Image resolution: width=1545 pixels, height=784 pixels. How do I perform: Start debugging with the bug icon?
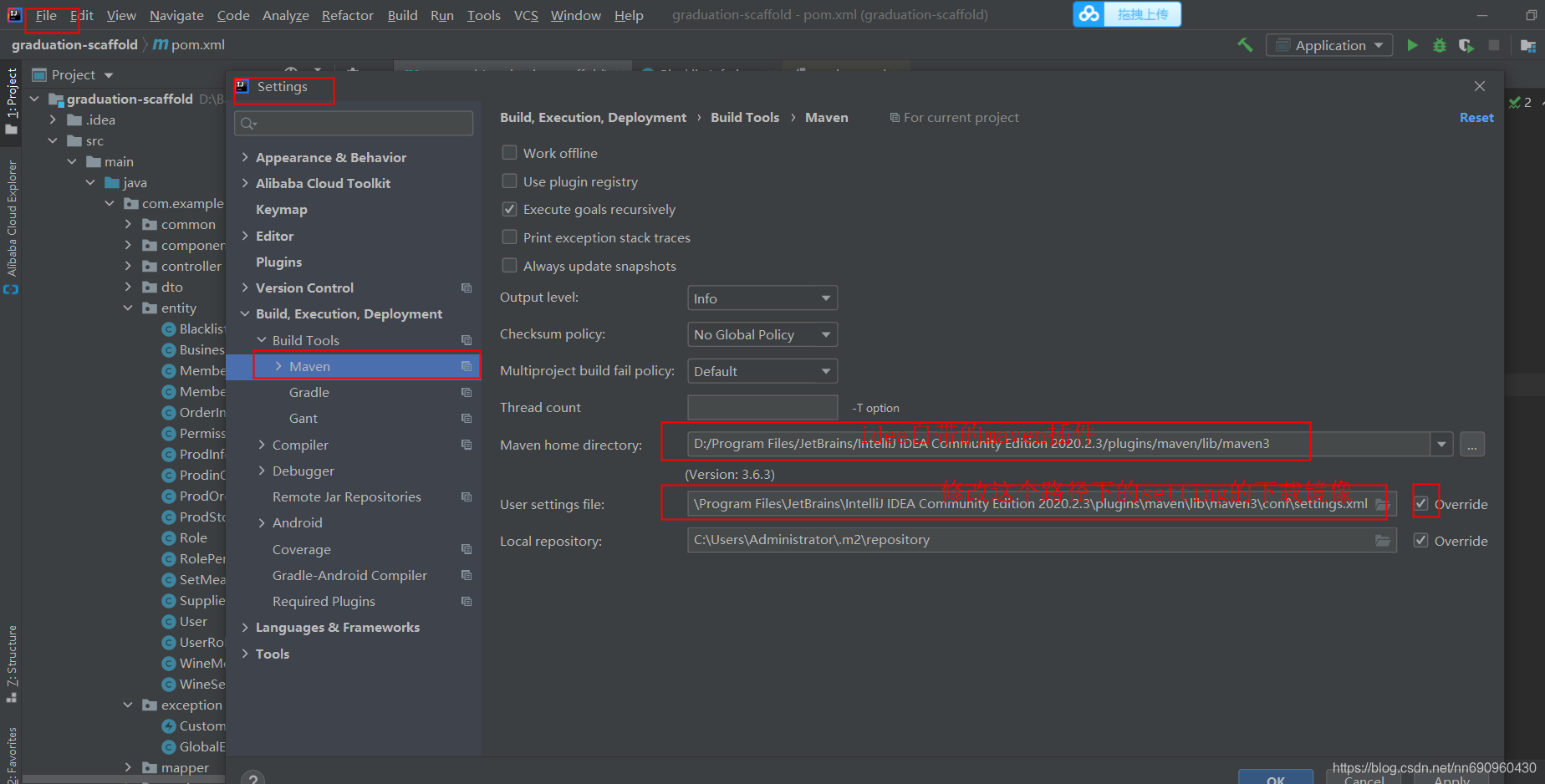[x=1440, y=45]
